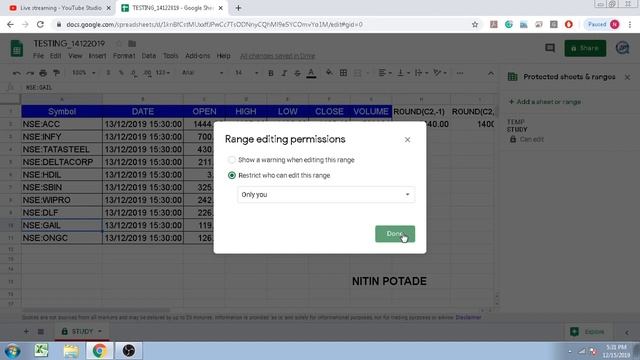Click the Borders icon

coord(343,73)
